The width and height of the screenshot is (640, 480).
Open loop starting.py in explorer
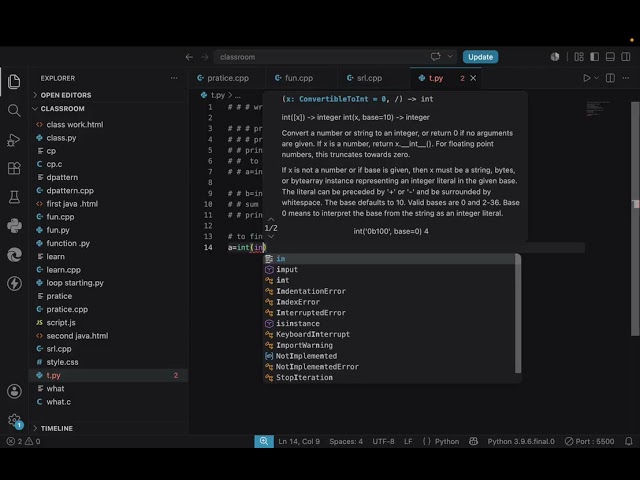point(108,283)
